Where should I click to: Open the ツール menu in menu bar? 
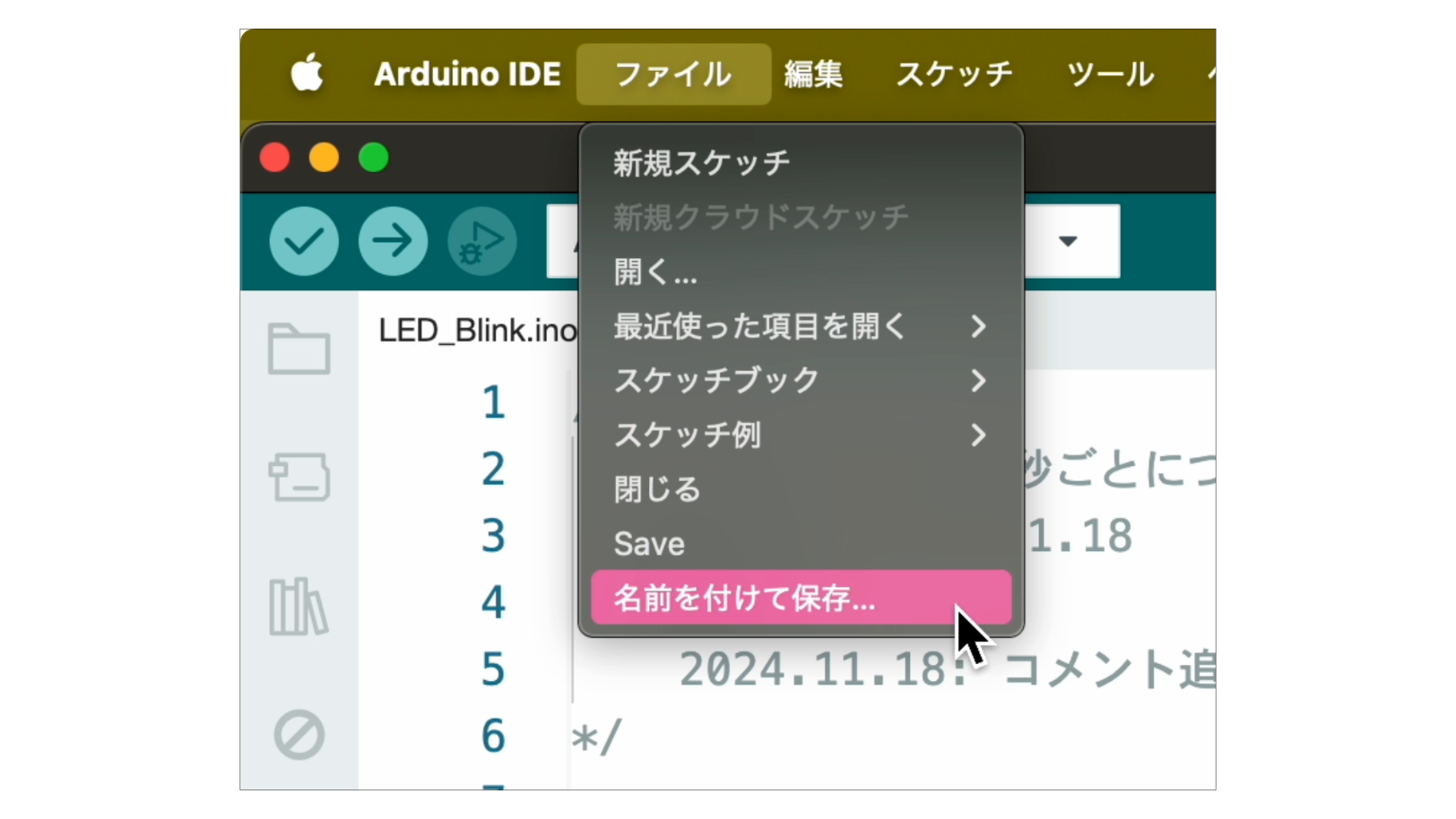pos(1110,73)
